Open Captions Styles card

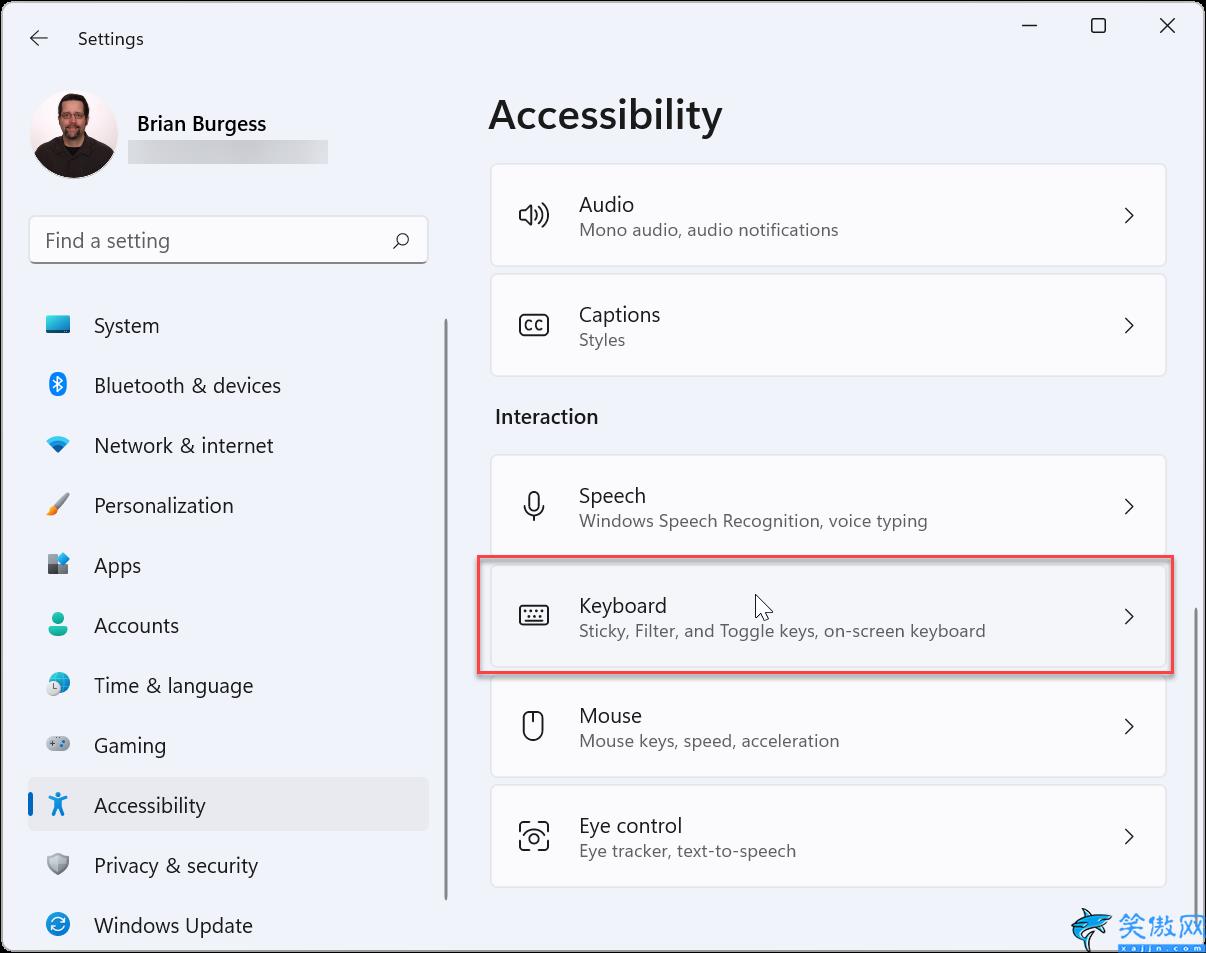pyautogui.click(x=828, y=325)
